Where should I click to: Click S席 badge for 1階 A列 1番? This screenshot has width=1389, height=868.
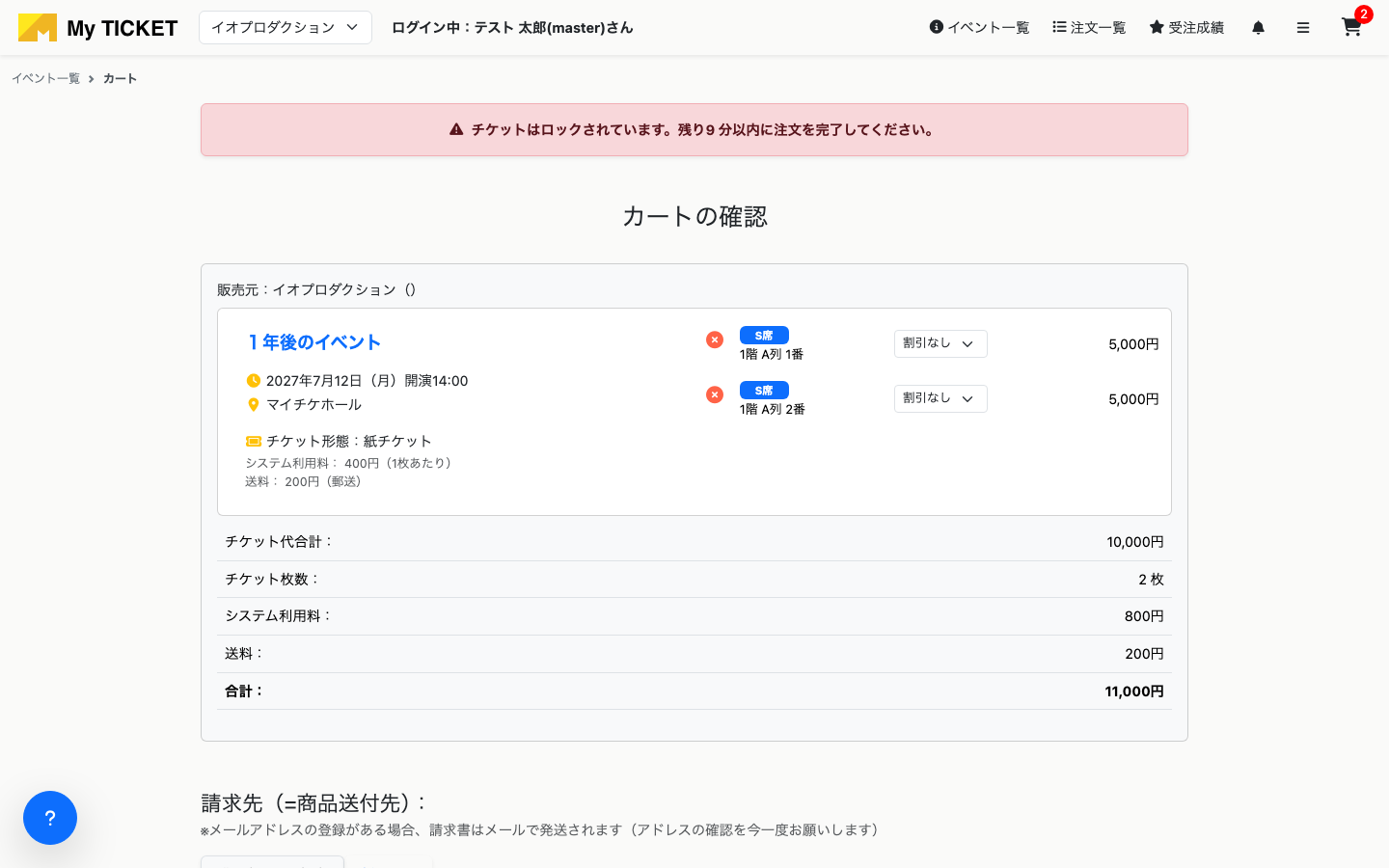tap(764, 336)
